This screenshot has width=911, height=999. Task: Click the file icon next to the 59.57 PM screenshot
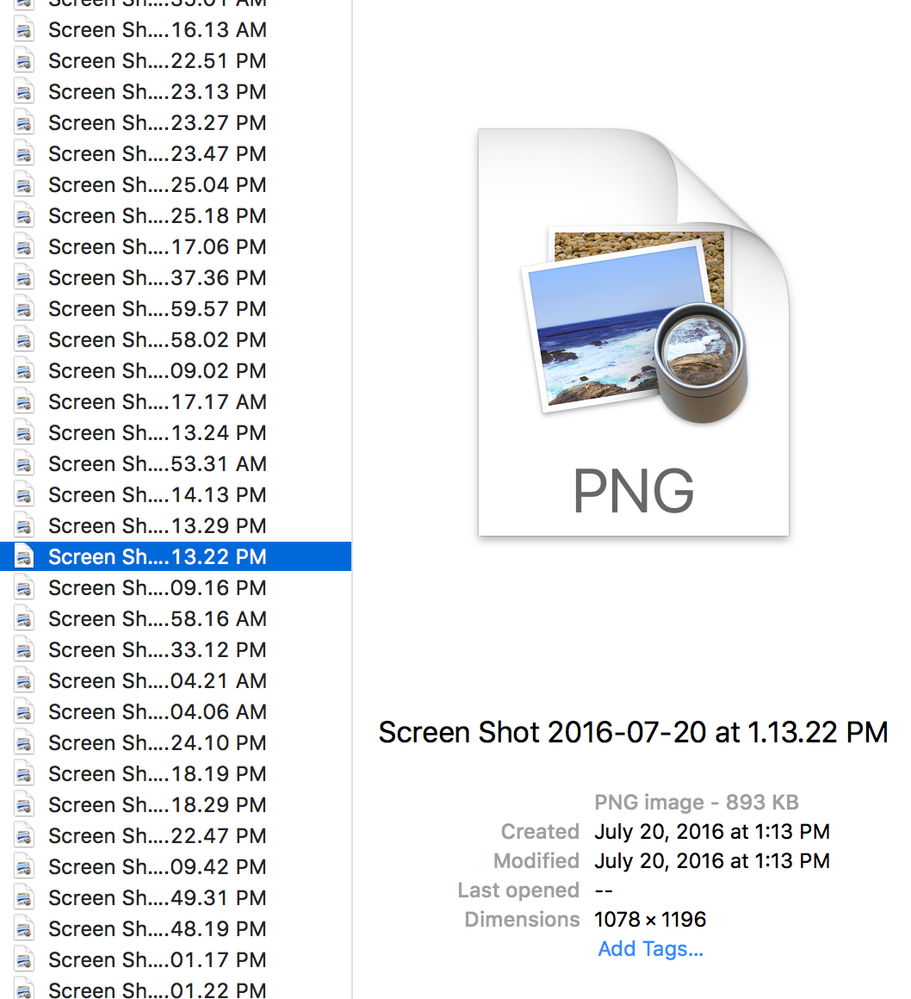pyautogui.click(x=22, y=309)
